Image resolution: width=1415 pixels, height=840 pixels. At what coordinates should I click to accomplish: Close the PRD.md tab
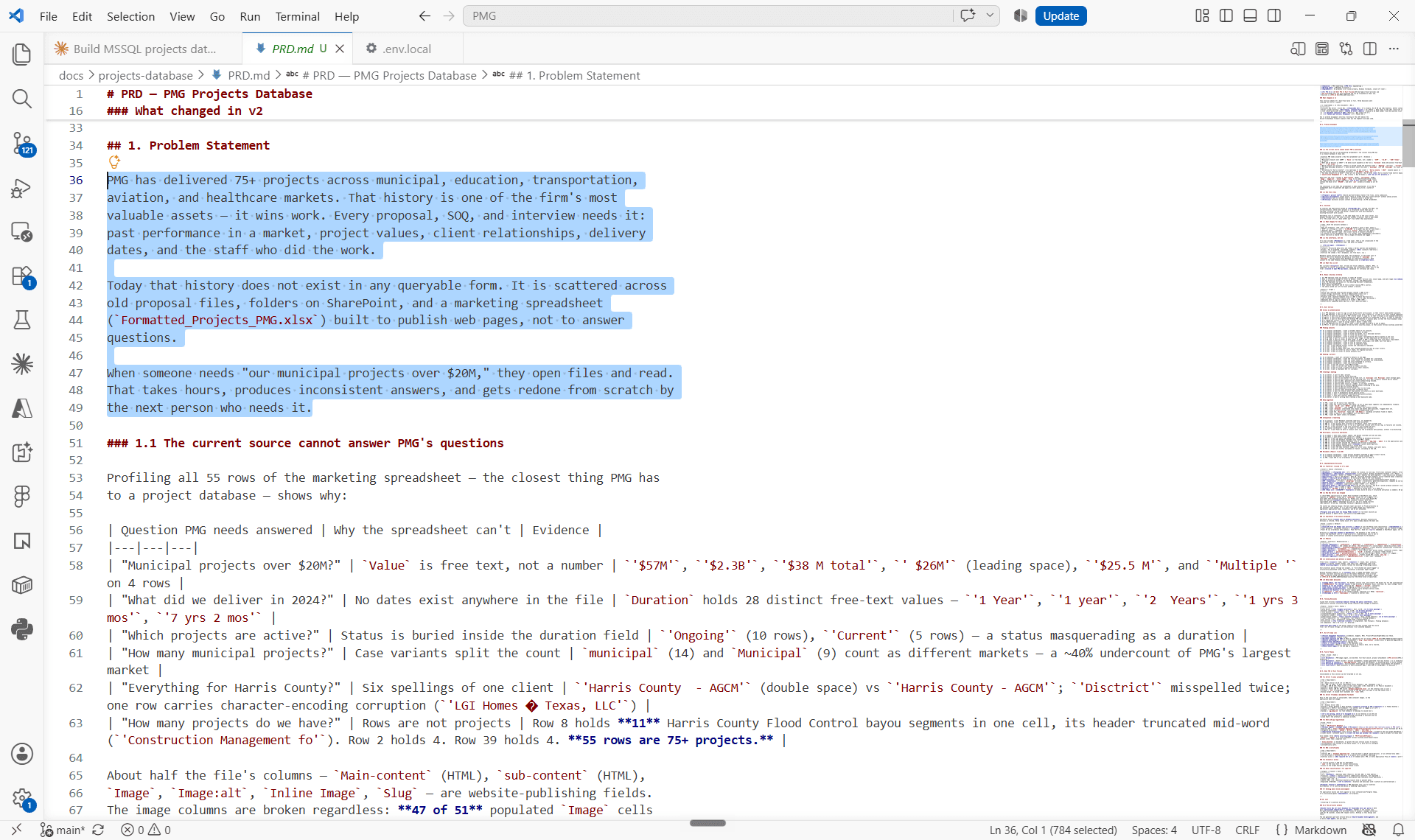tap(340, 49)
